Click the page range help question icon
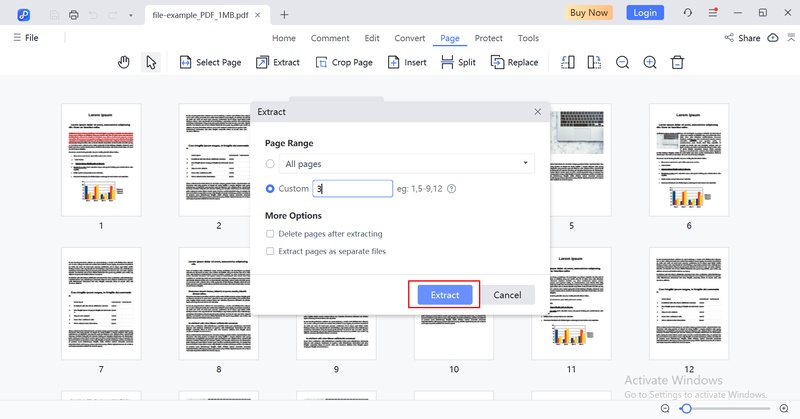 point(452,189)
